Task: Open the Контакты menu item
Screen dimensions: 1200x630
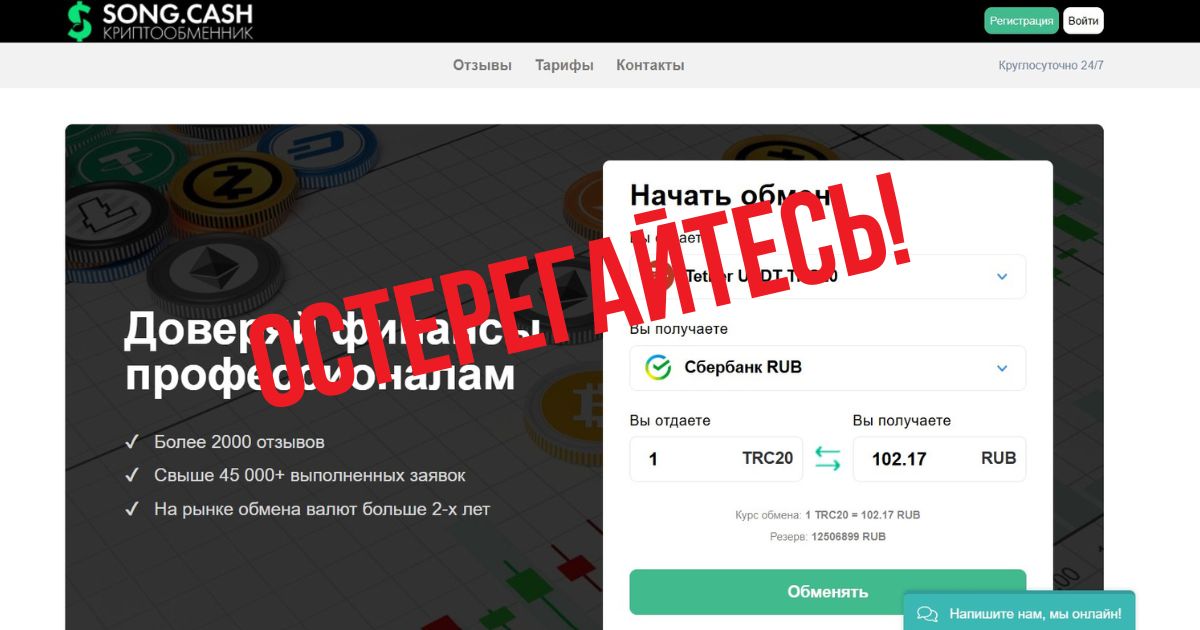Action: click(650, 65)
